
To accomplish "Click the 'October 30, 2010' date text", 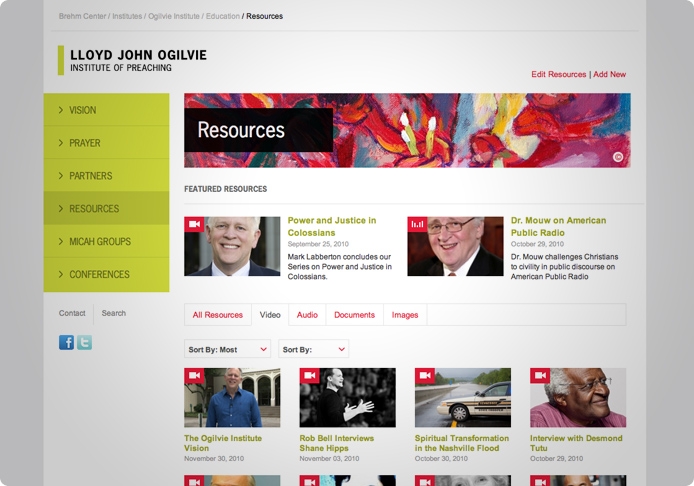I will pyautogui.click(x=441, y=459).
